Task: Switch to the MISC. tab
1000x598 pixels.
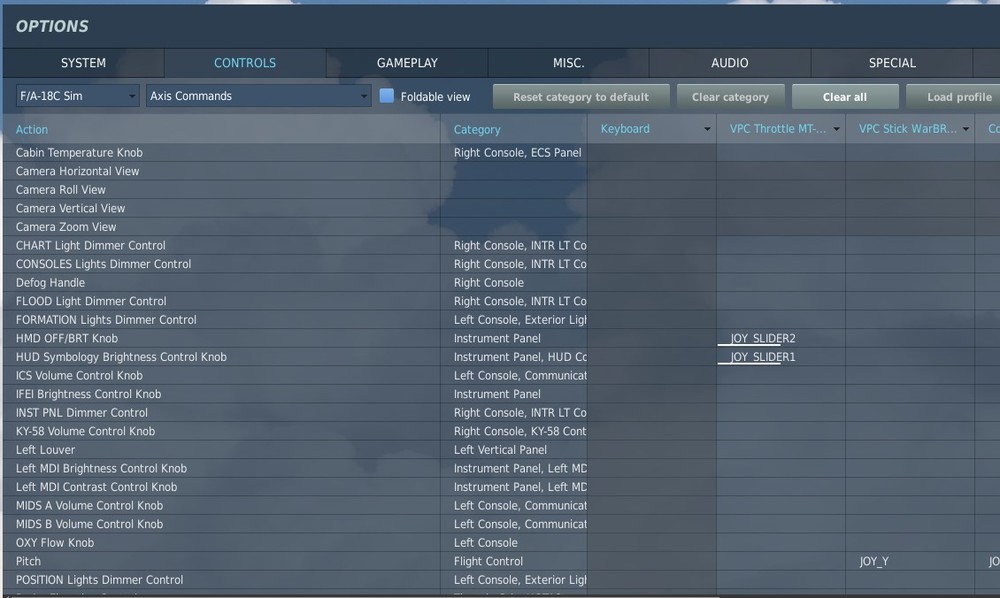Action: pyautogui.click(x=568, y=63)
